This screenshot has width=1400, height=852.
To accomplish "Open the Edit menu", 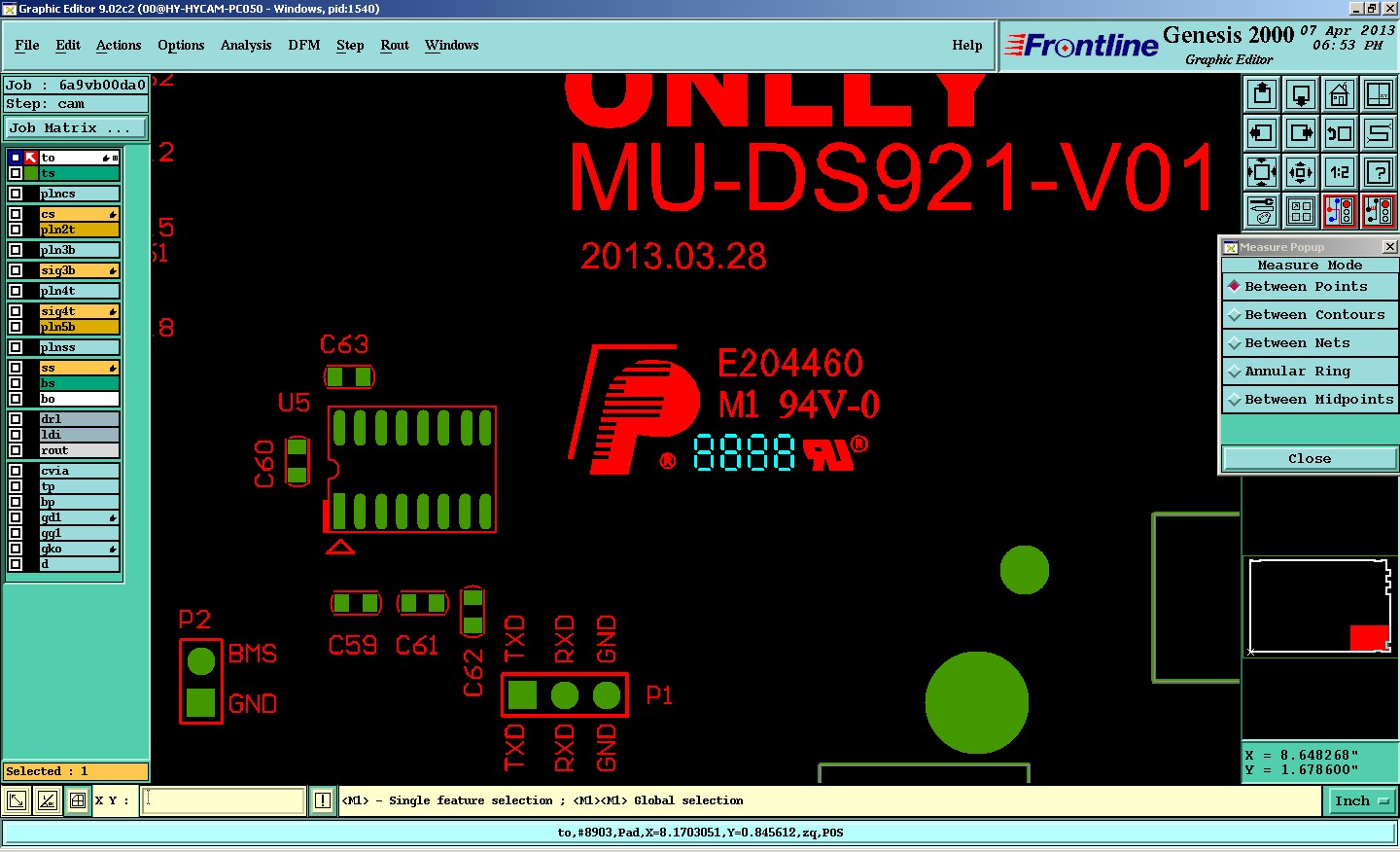I will click(x=68, y=46).
